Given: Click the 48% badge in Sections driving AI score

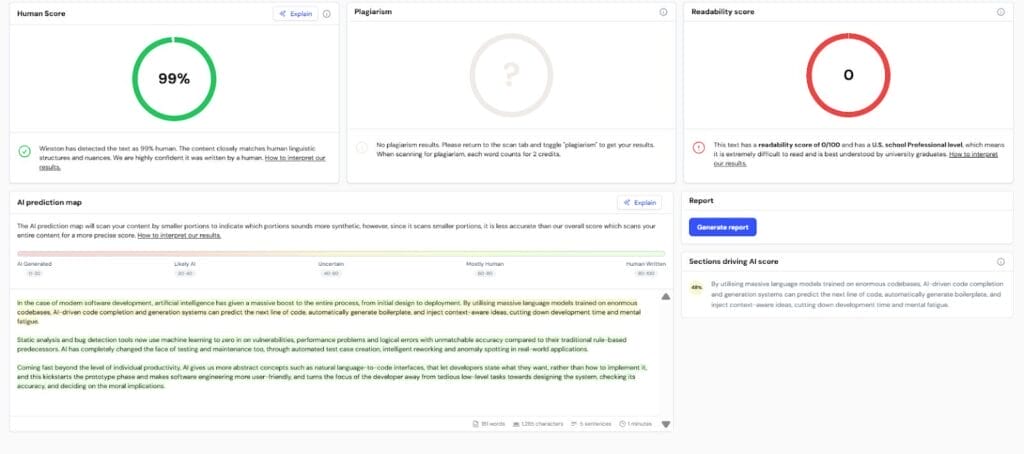Looking at the screenshot, I should [x=696, y=286].
